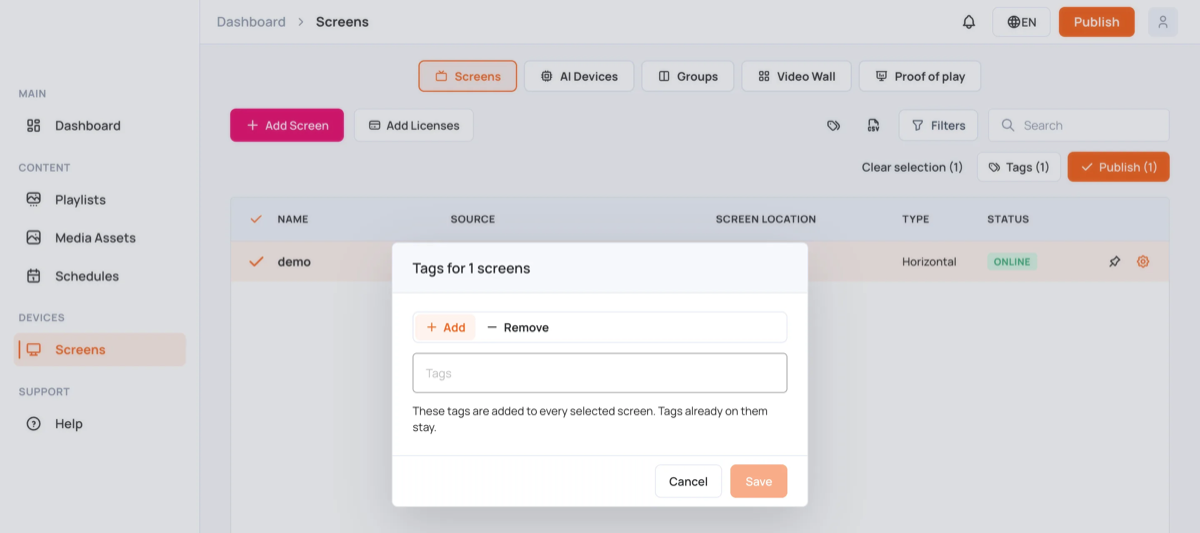The image size is (1200, 533).
Task: Click the Add Screen button
Action: pos(287,125)
